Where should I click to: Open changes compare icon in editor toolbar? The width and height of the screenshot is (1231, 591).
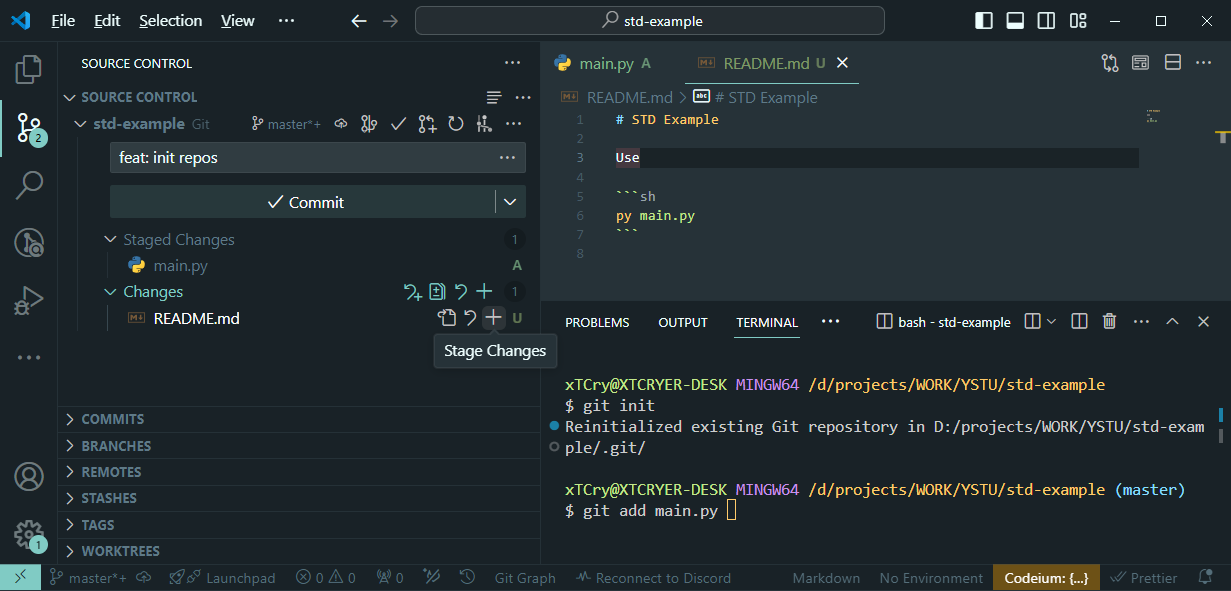1110,63
